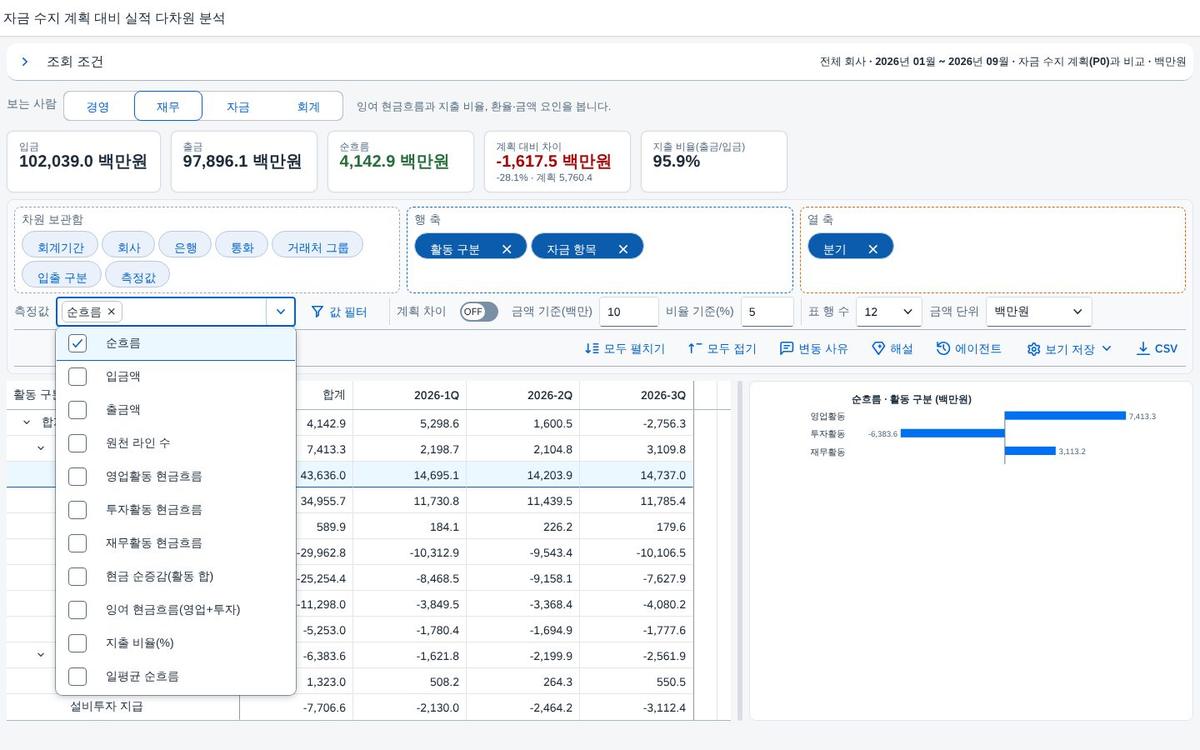The height and width of the screenshot is (750, 1200).
Task: Check the 잉여 현금흐름(영업+투자) checkbox
Action: 77,610
